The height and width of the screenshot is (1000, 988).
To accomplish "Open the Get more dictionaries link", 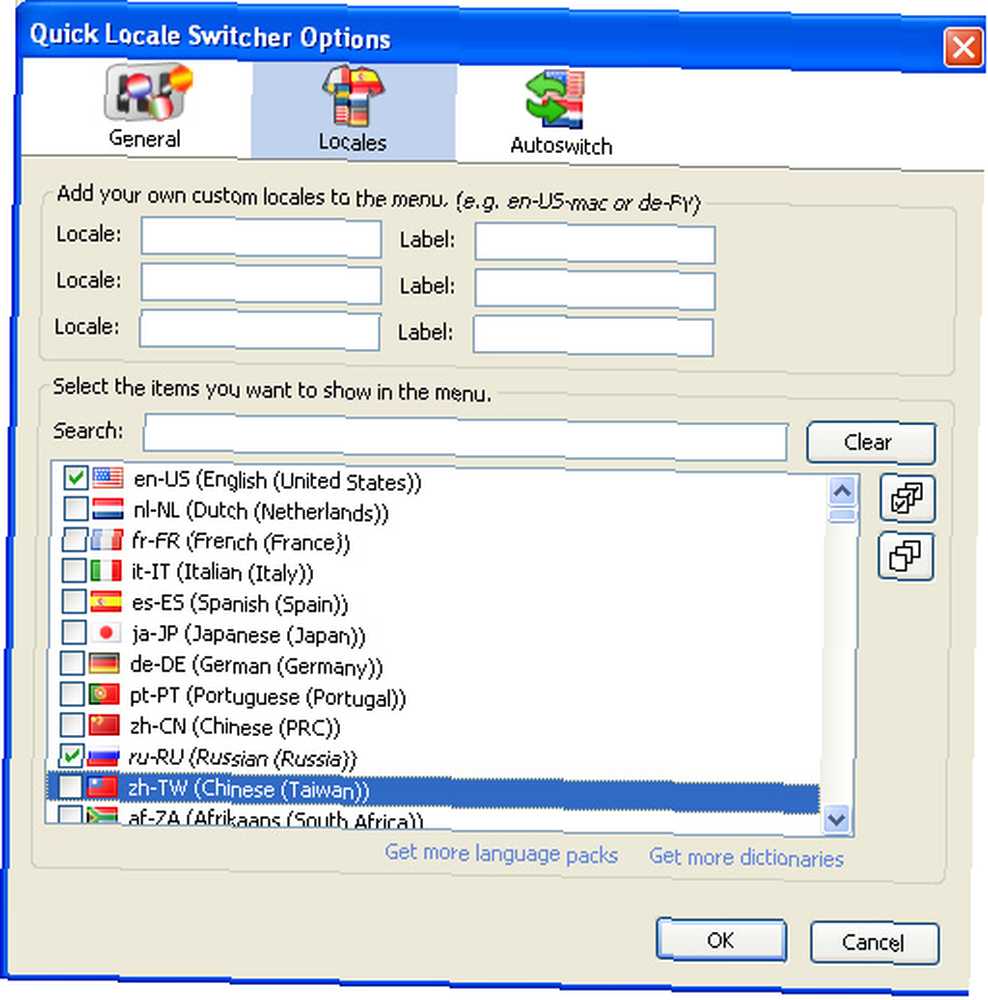I will pyautogui.click(x=746, y=858).
